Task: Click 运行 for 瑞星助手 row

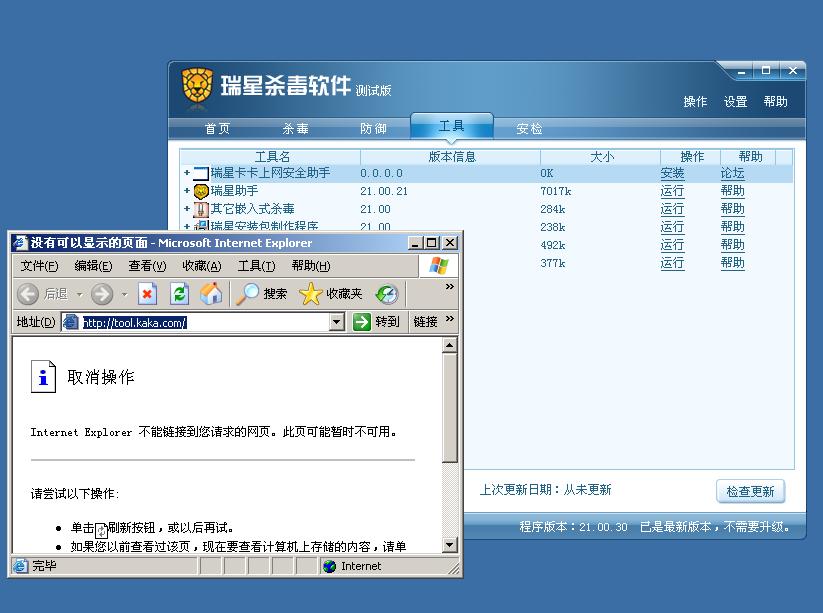Action: click(672, 191)
